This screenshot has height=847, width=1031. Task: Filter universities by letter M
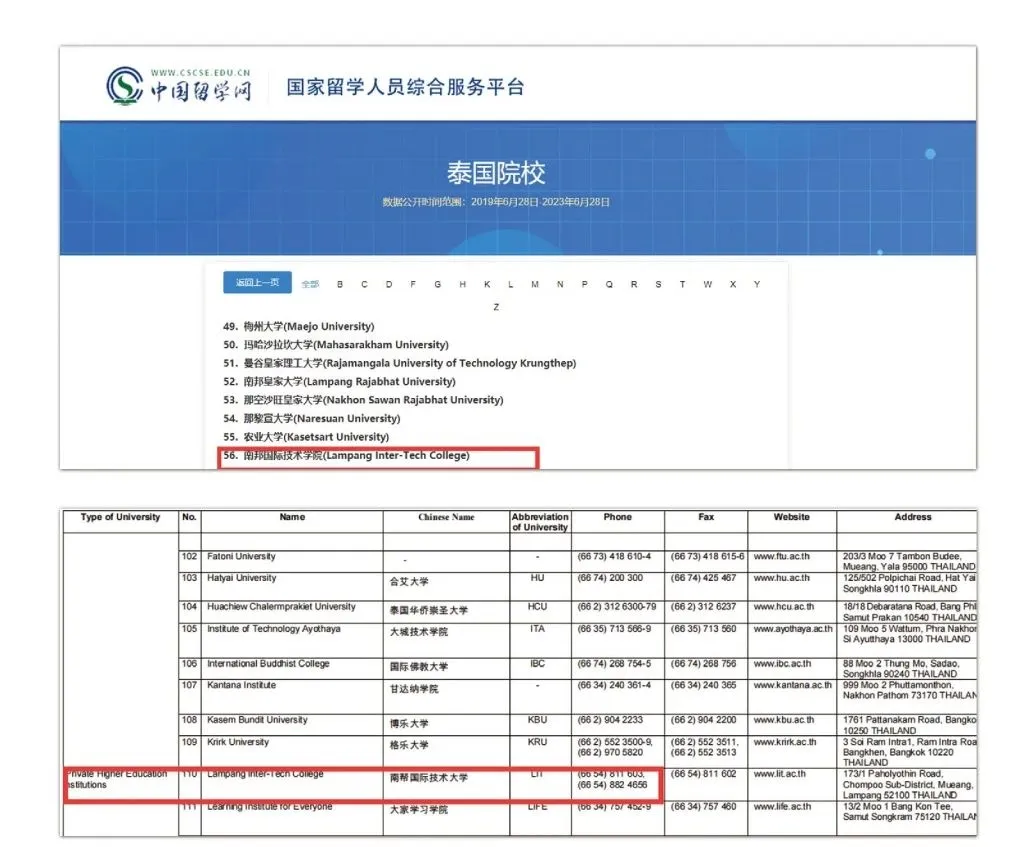click(x=535, y=284)
